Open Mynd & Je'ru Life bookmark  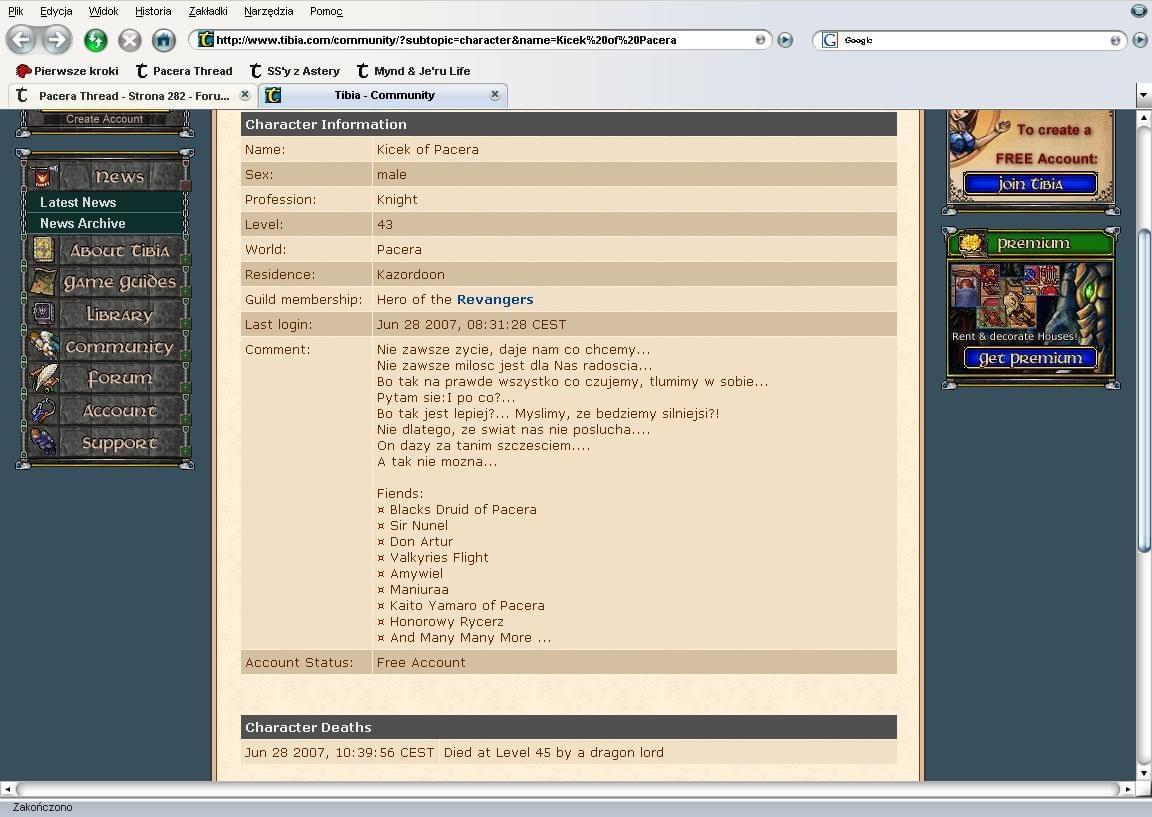pos(414,71)
